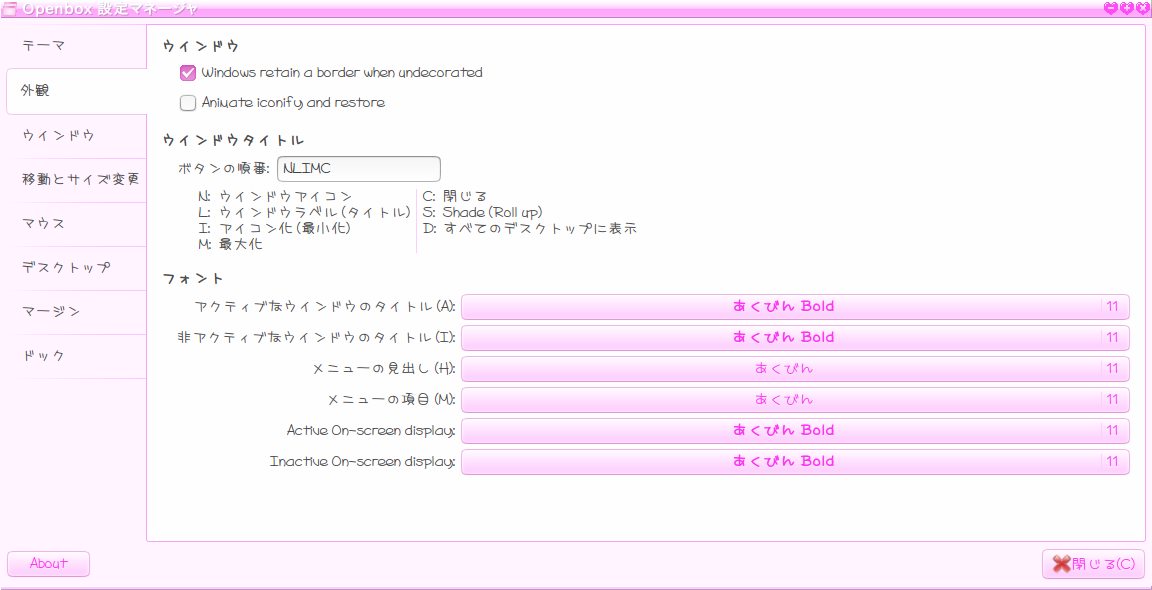Focus the ボタンの順番 field containing NLIMC

[x=359, y=169]
